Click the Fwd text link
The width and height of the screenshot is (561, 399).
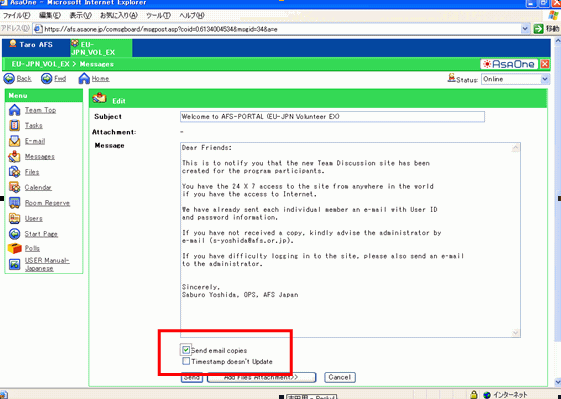[60, 79]
